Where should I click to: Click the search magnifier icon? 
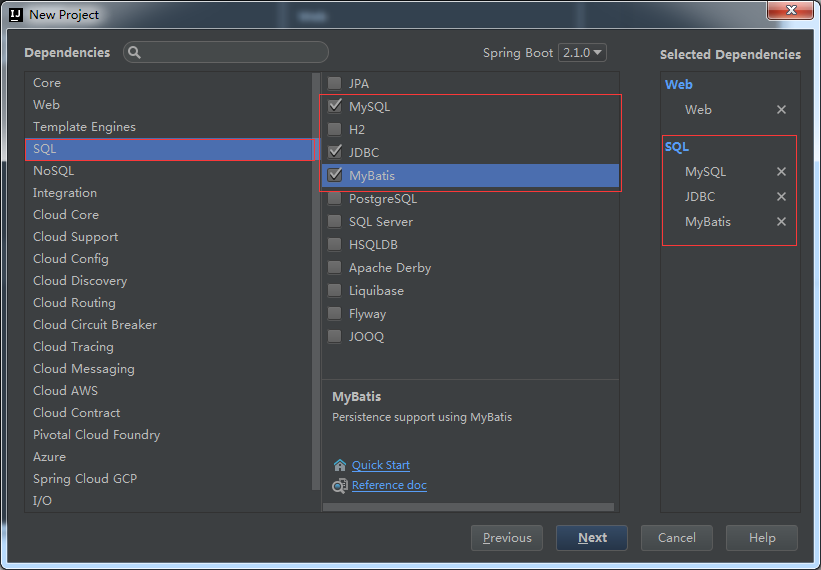(x=135, y=53)
